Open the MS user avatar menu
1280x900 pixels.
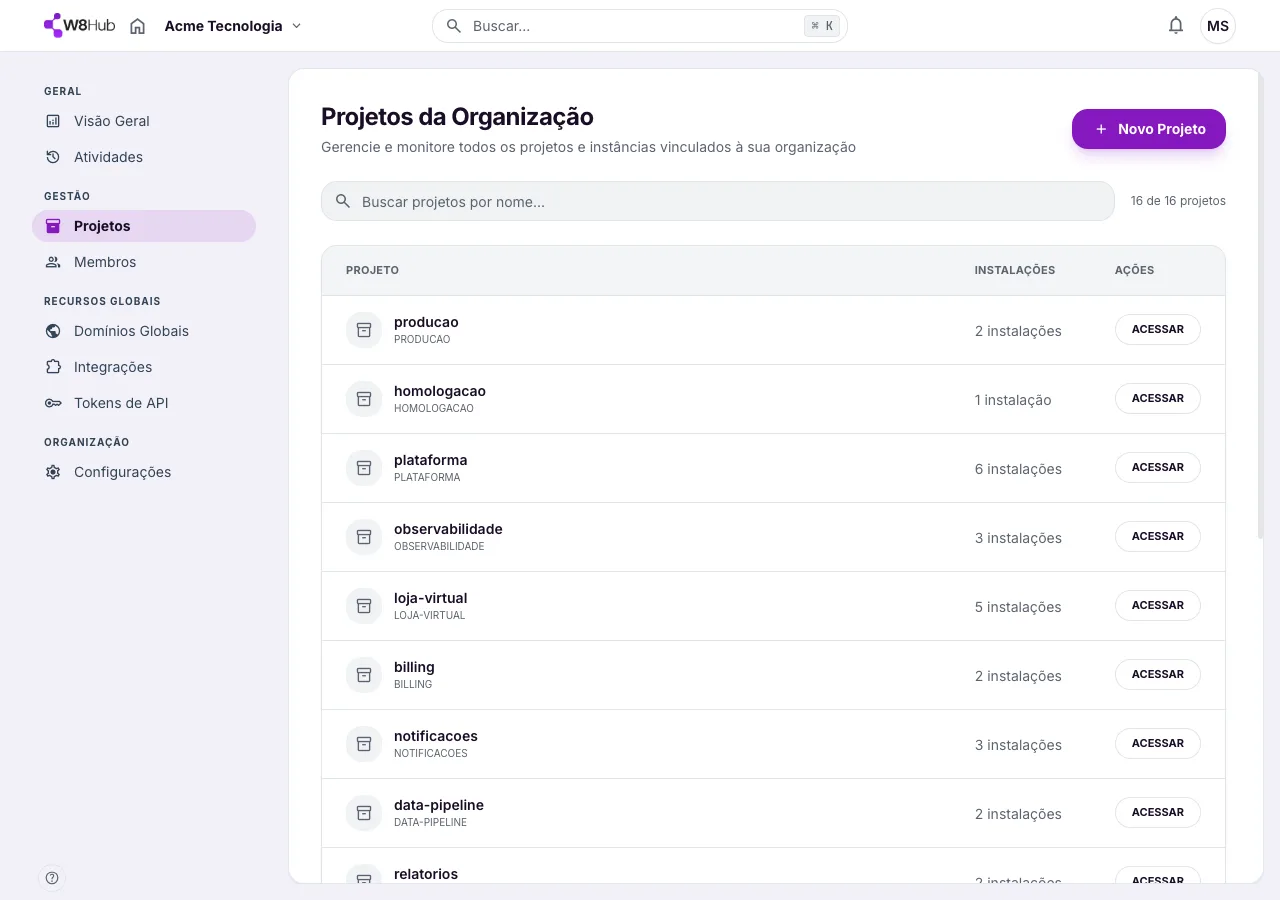tap(1218, 26)
